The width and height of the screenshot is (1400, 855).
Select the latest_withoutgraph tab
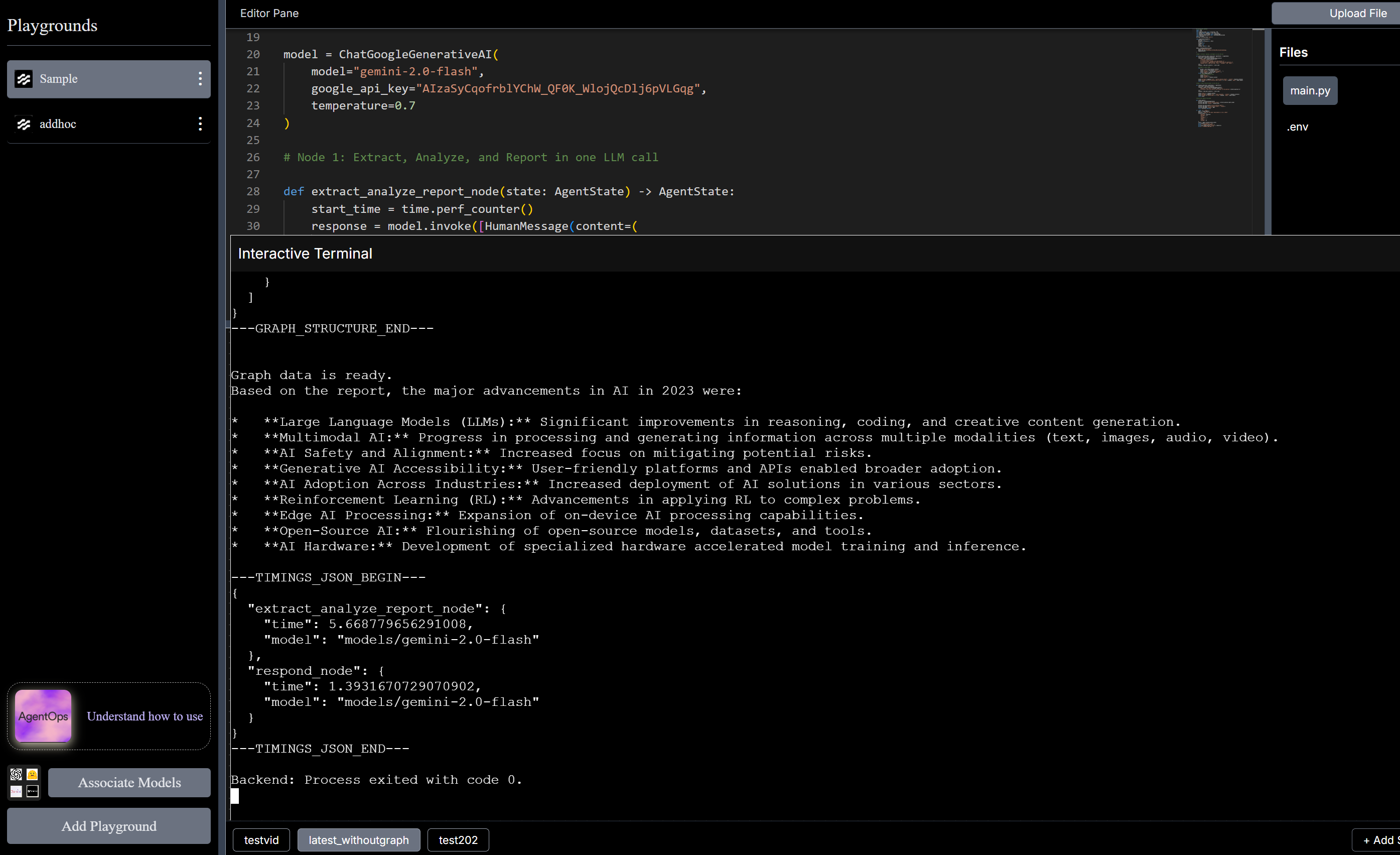358,839
